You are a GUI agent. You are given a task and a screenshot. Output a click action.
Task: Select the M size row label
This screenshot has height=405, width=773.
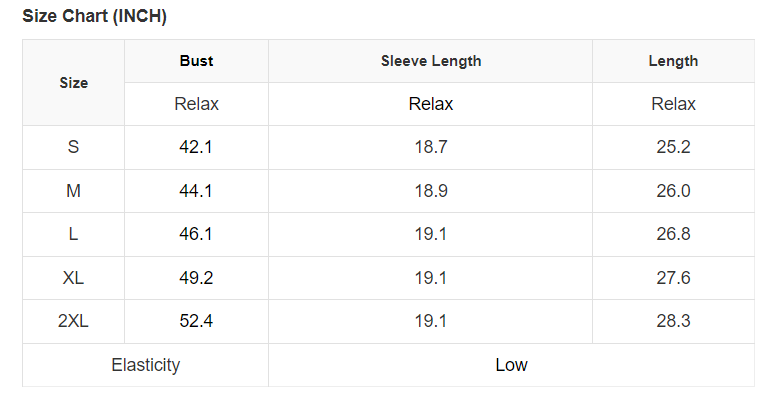coord(73,191)
